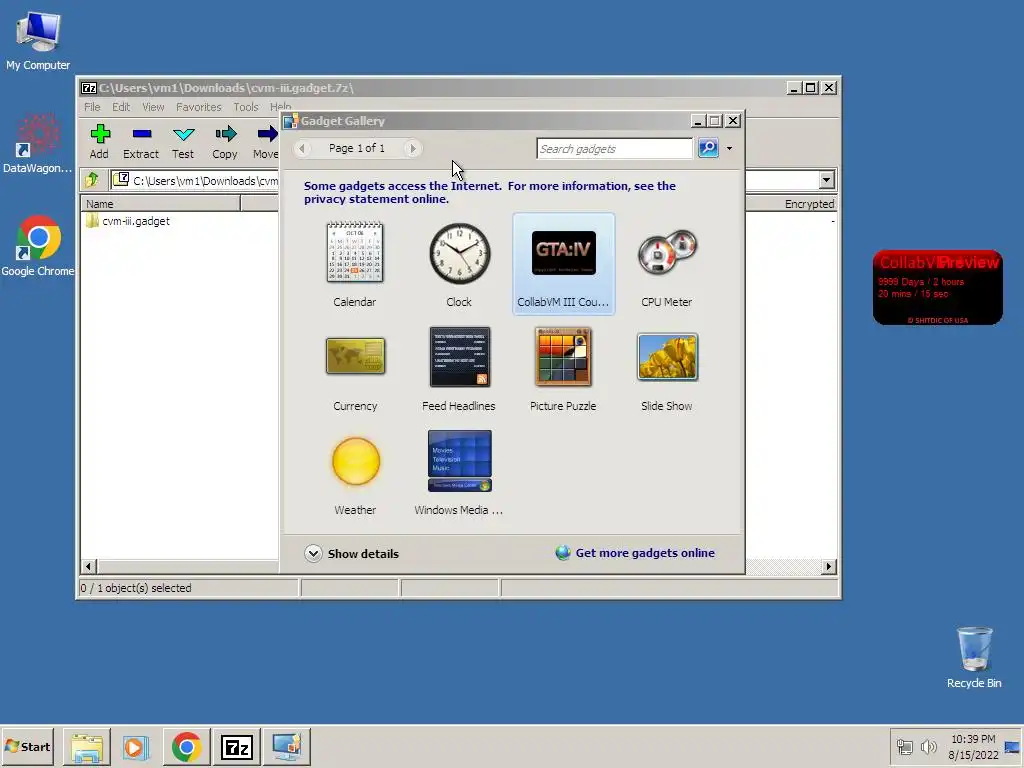Select the Currency gadget
Screen dimensions: 1024x768
[355, 369]
